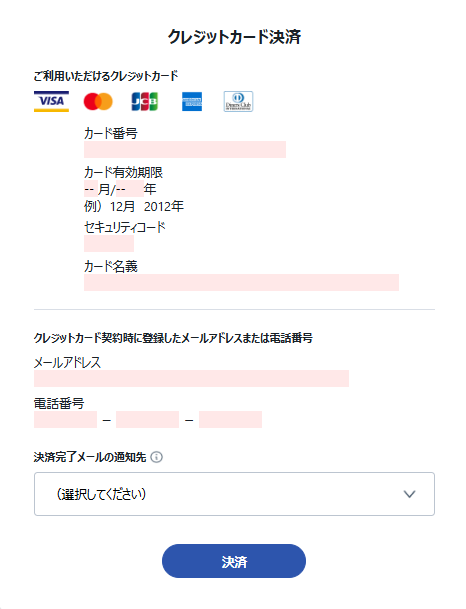Screen dimensions: 466x609
Task: Click the クレジットカード決済 heading
Action: (234, 37)
